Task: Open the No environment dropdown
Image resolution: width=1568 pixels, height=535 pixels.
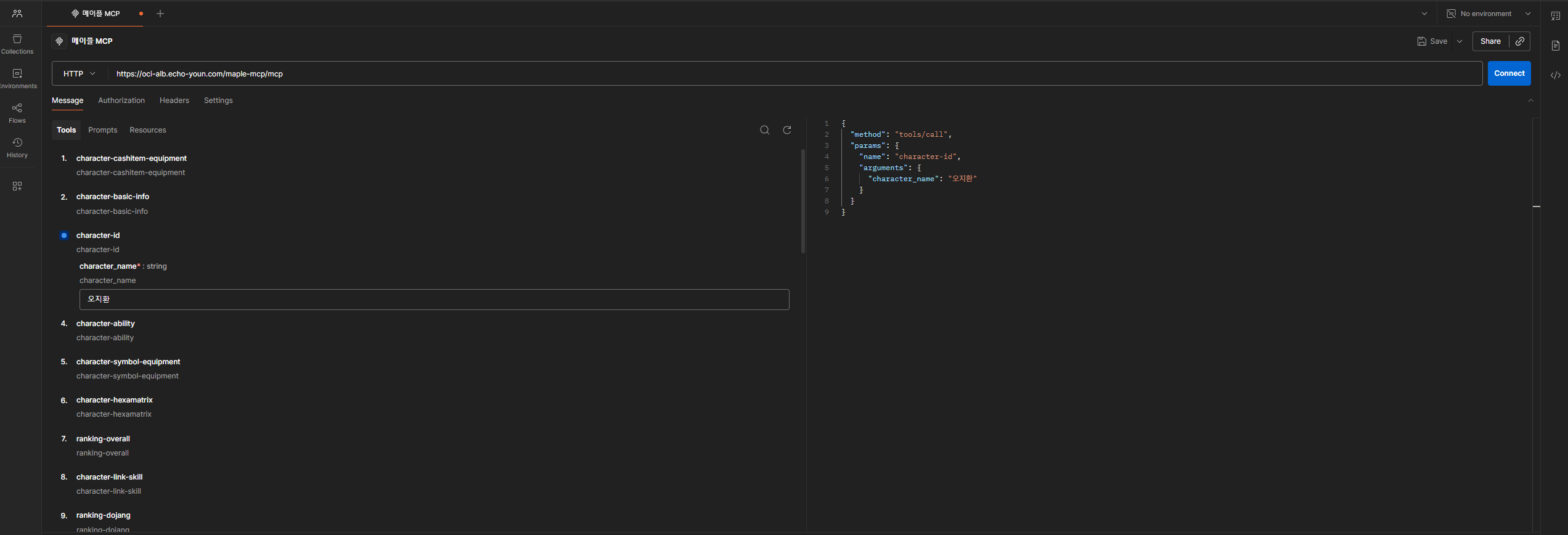Action: pos(1488,14)
